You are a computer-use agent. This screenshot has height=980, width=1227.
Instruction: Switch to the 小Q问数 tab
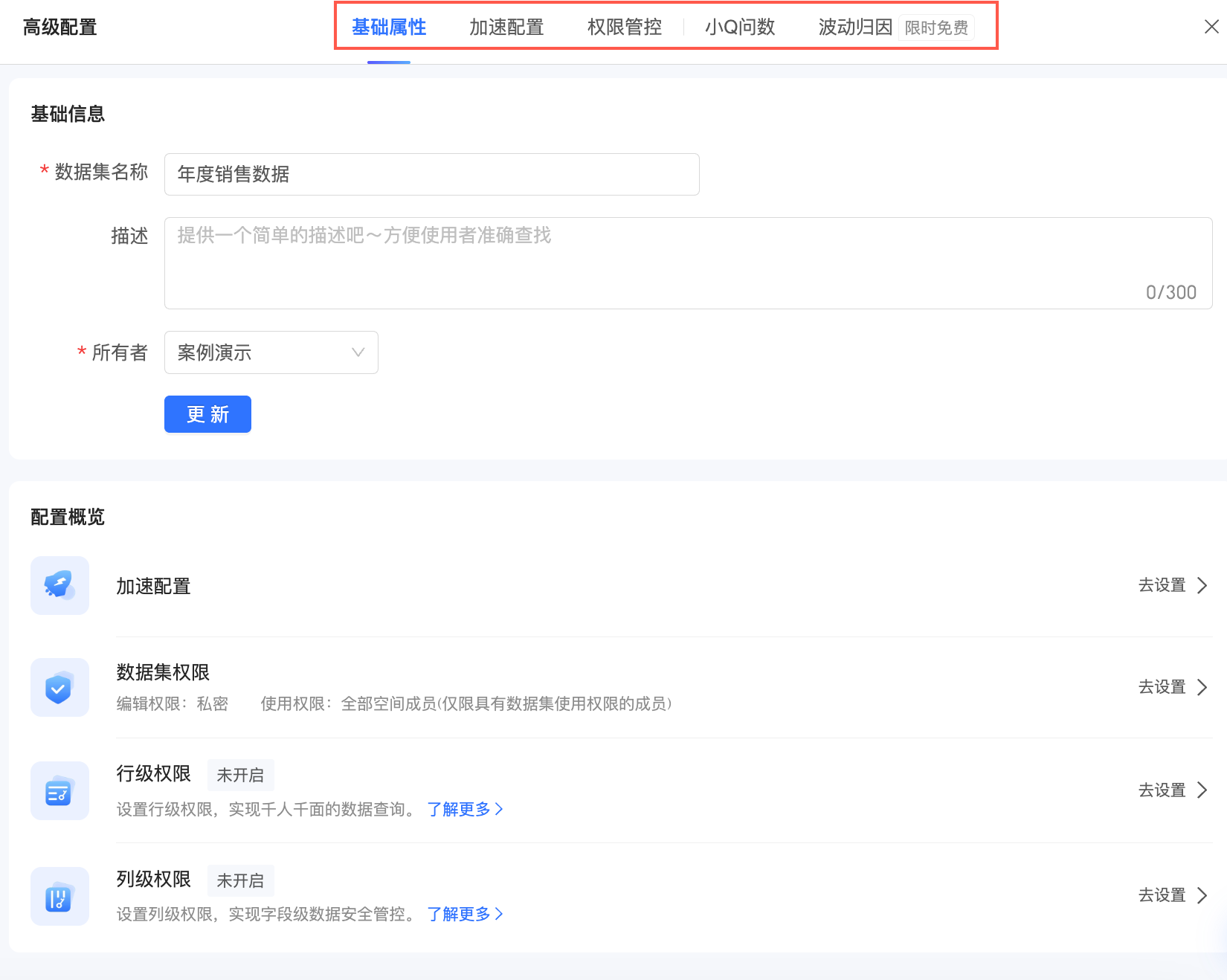tap(740, 28)
